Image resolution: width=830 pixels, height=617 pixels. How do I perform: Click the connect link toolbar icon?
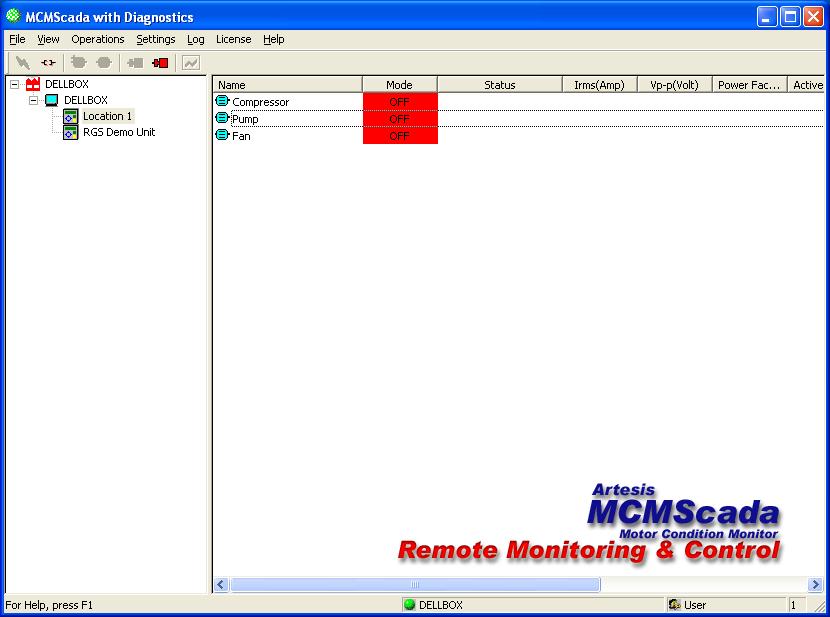pos(48,63)
